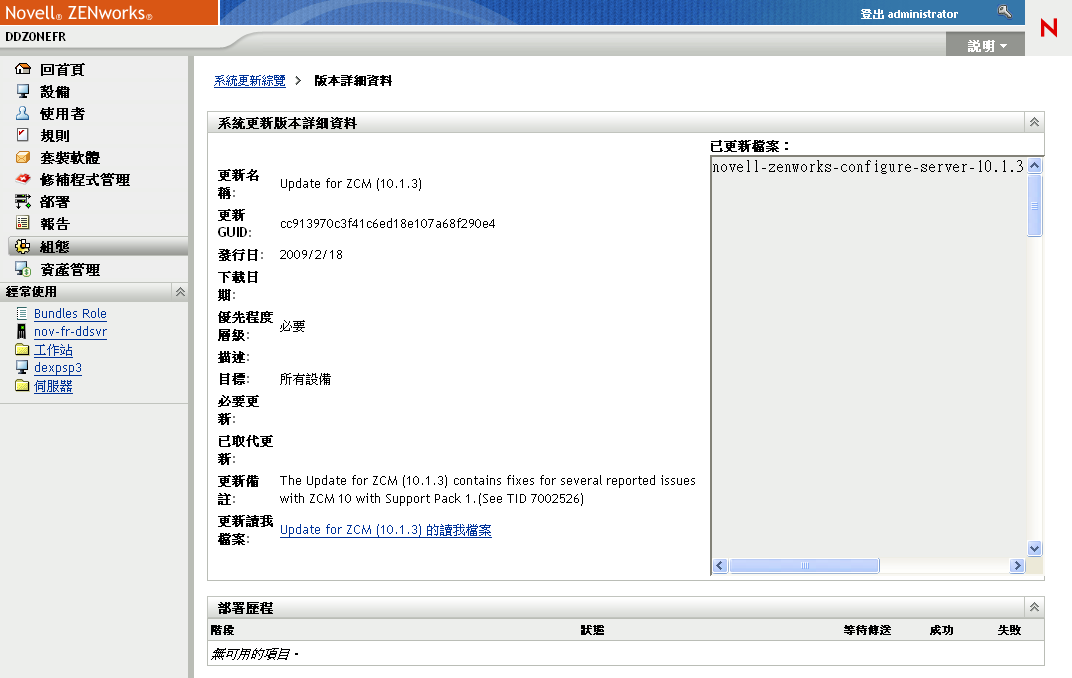Click file list scroll up arrow
Image resolution: width=1072 pixels, height=678 pixels.
pyautogui.click(x=1034, y=165)
